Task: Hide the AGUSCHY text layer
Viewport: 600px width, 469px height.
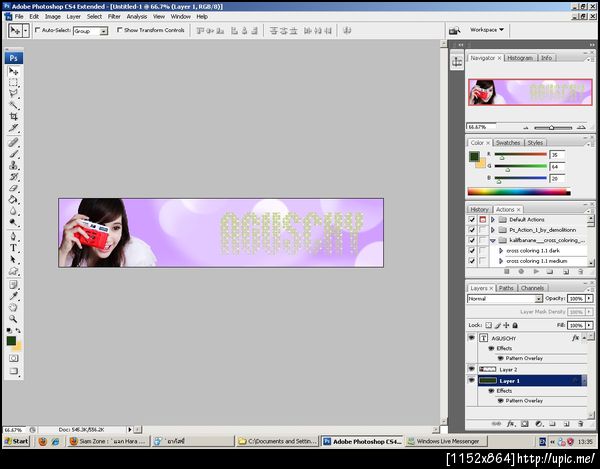Action: 471,338
